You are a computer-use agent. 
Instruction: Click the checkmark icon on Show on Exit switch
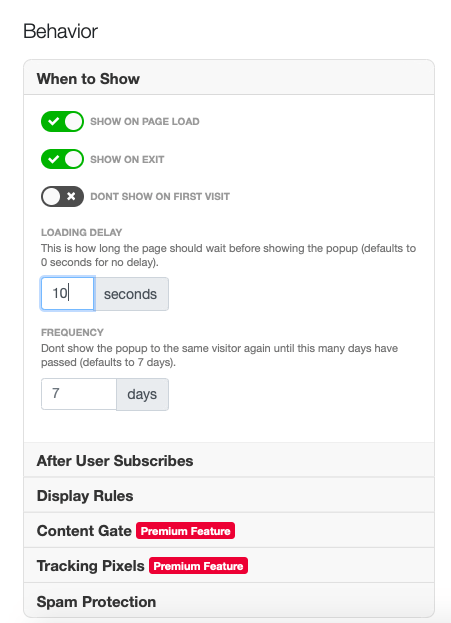pos(53,159)
